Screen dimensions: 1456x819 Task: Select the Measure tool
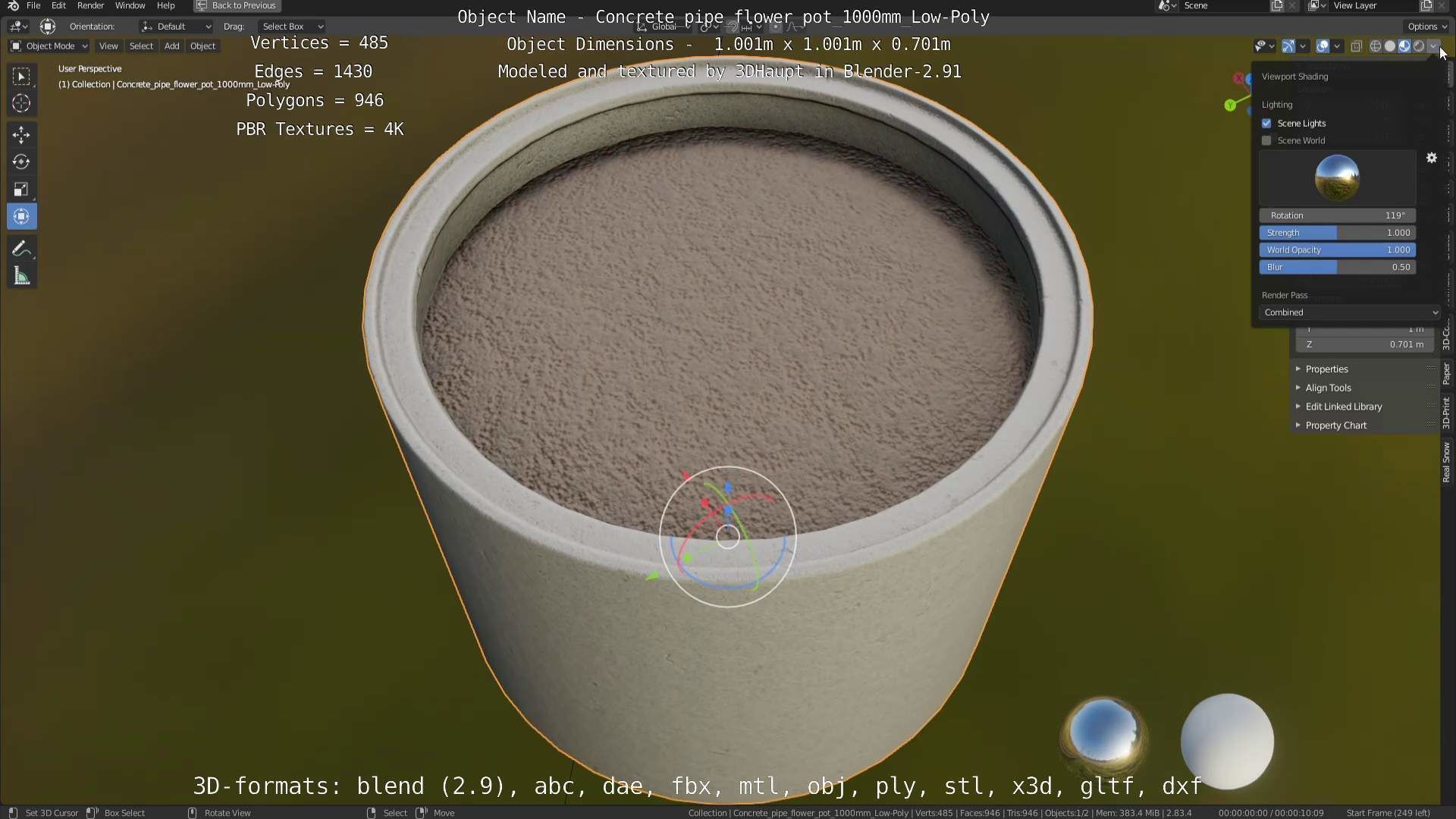pos(21,276)
